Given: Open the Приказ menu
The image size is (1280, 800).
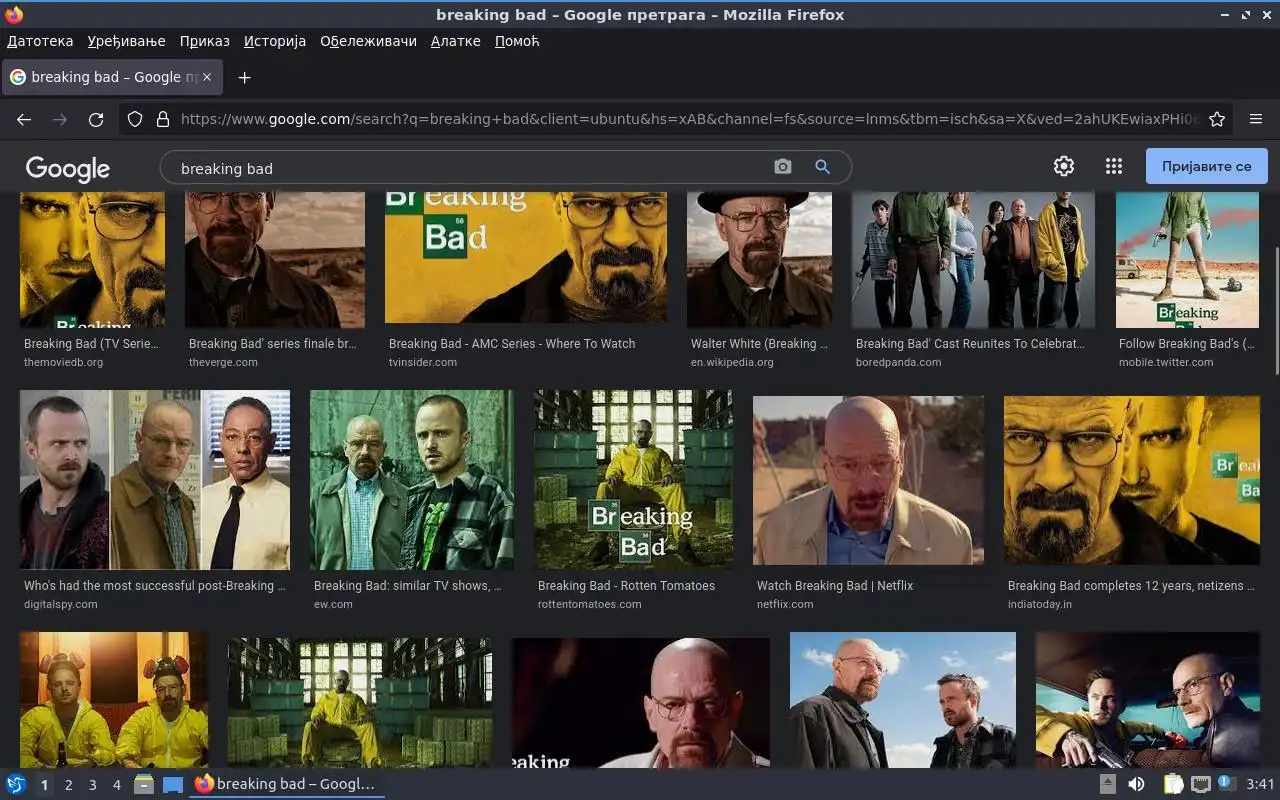Looking at the screenshot, I should click(205, 41).
